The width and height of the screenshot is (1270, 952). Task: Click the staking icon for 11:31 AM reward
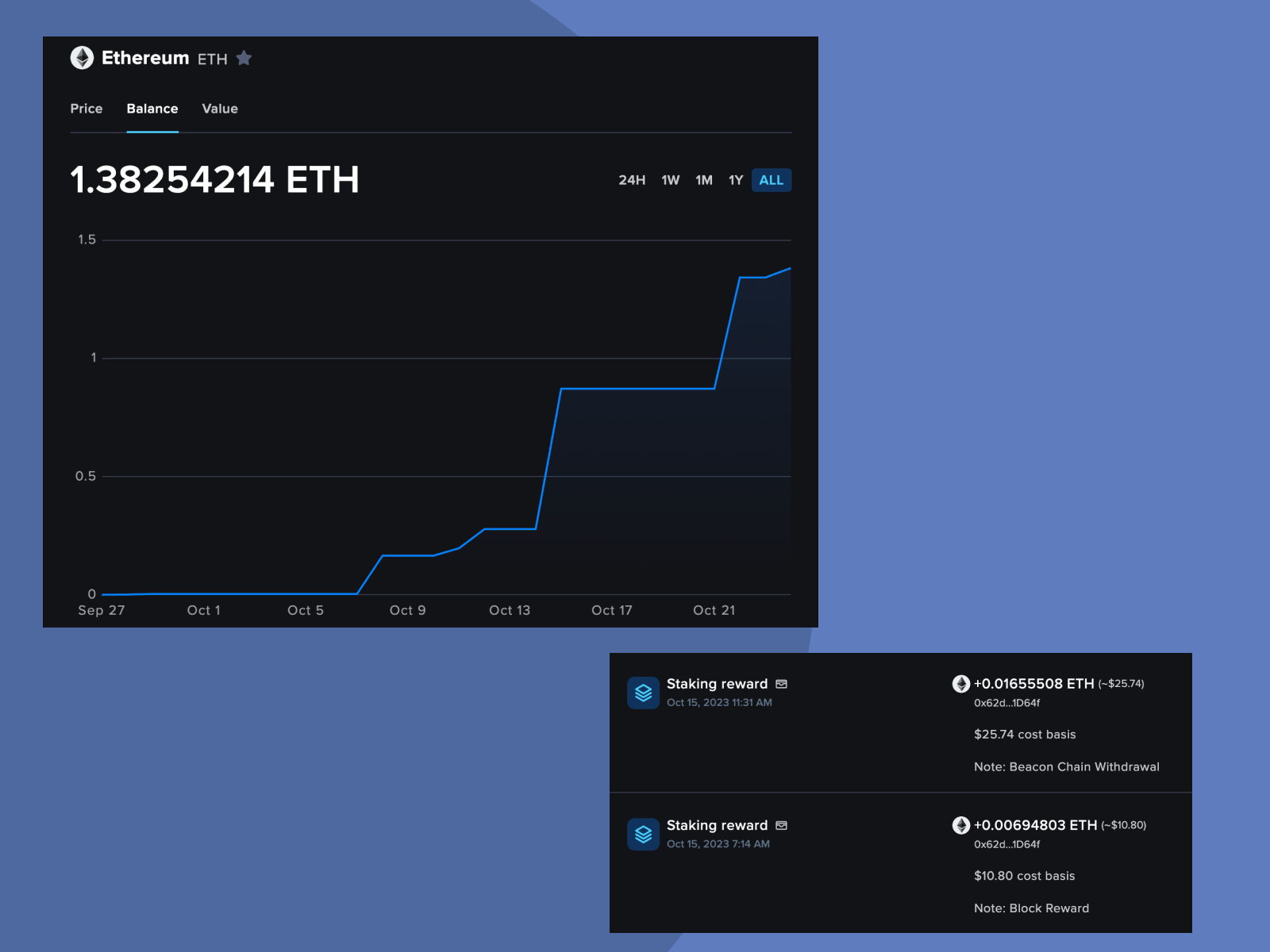[x=644, y=693]
